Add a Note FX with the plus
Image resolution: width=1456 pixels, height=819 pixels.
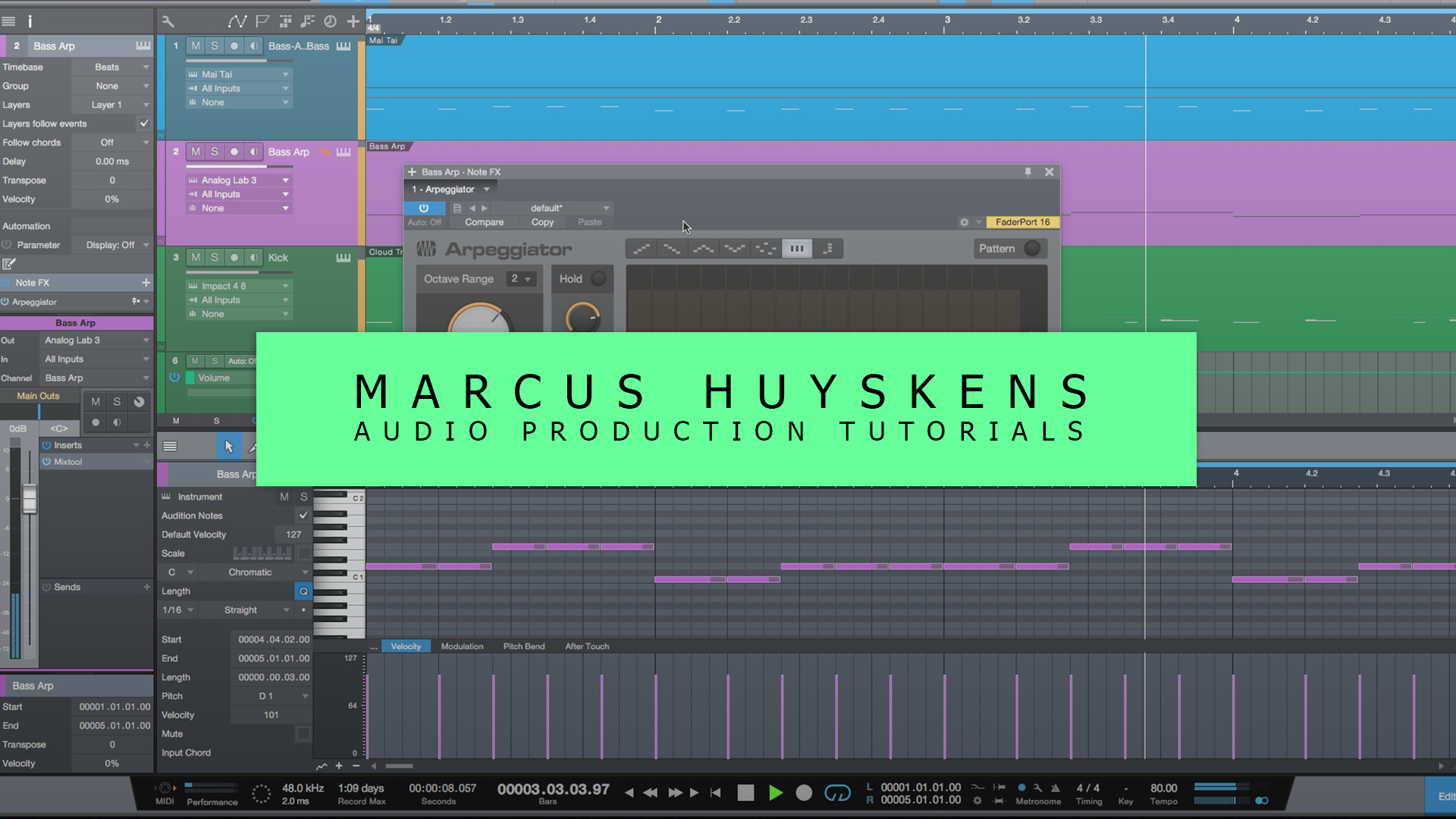click(x=146, y=282)
